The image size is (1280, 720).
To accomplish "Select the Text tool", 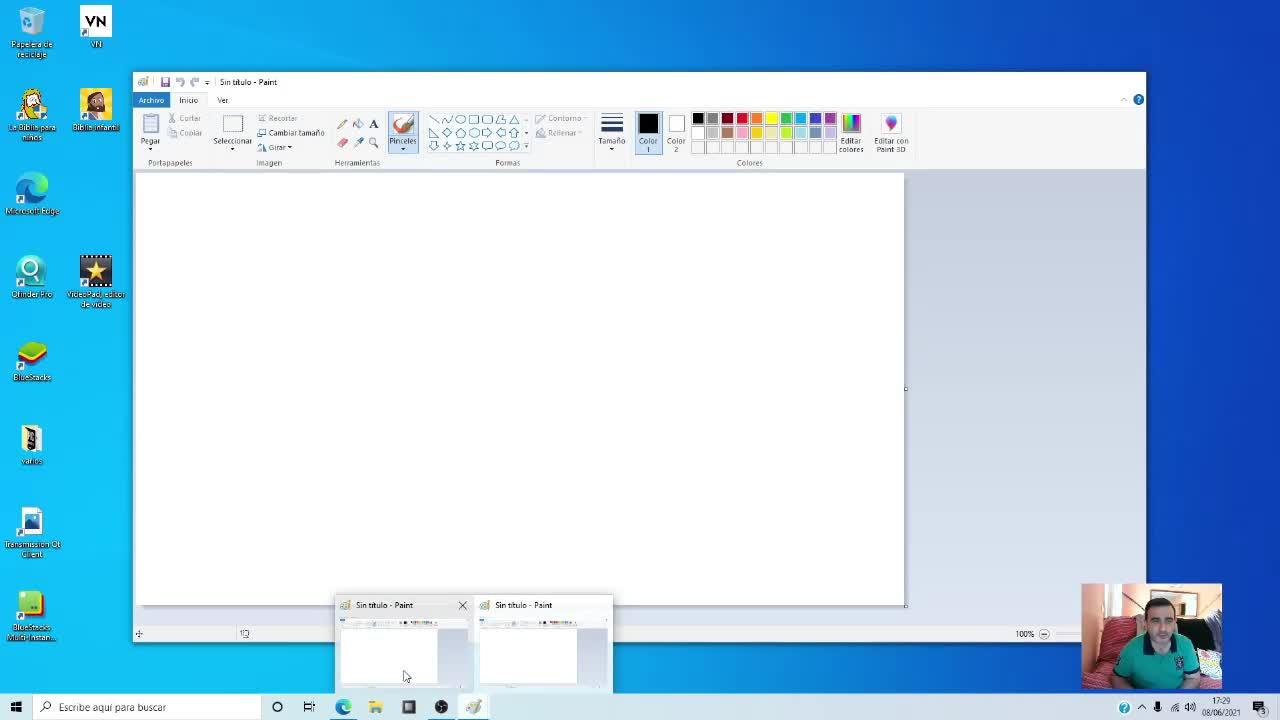I will tap(374, 124).
